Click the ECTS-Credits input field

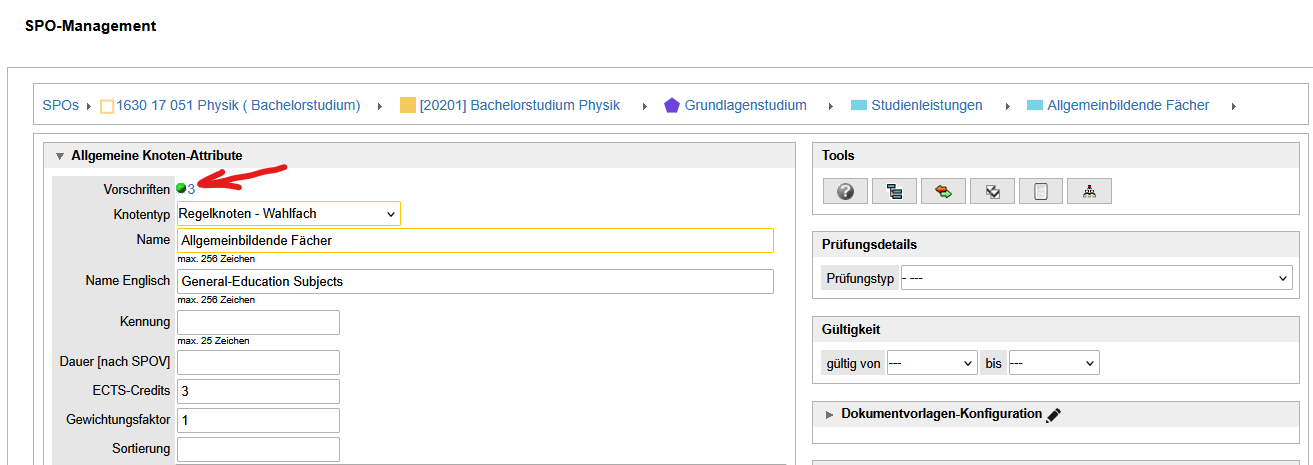(x=258, y=391)
